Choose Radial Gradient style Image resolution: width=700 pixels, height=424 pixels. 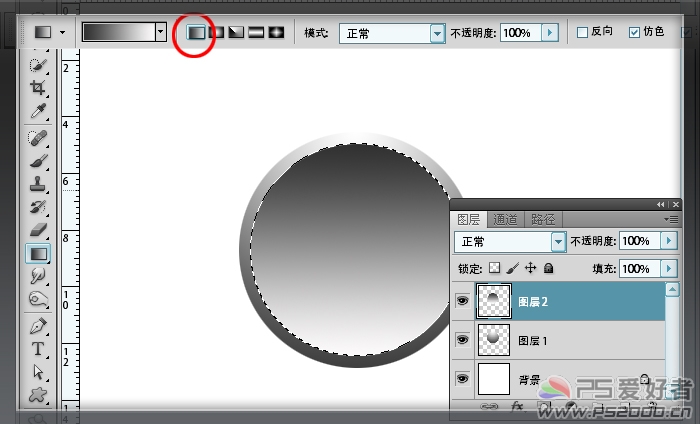216,32
